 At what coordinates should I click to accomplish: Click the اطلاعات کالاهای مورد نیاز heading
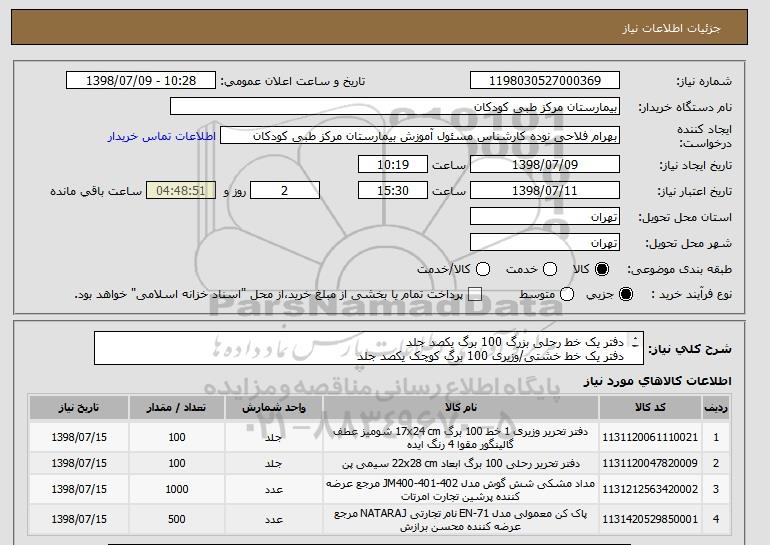(x=658, y=381)
